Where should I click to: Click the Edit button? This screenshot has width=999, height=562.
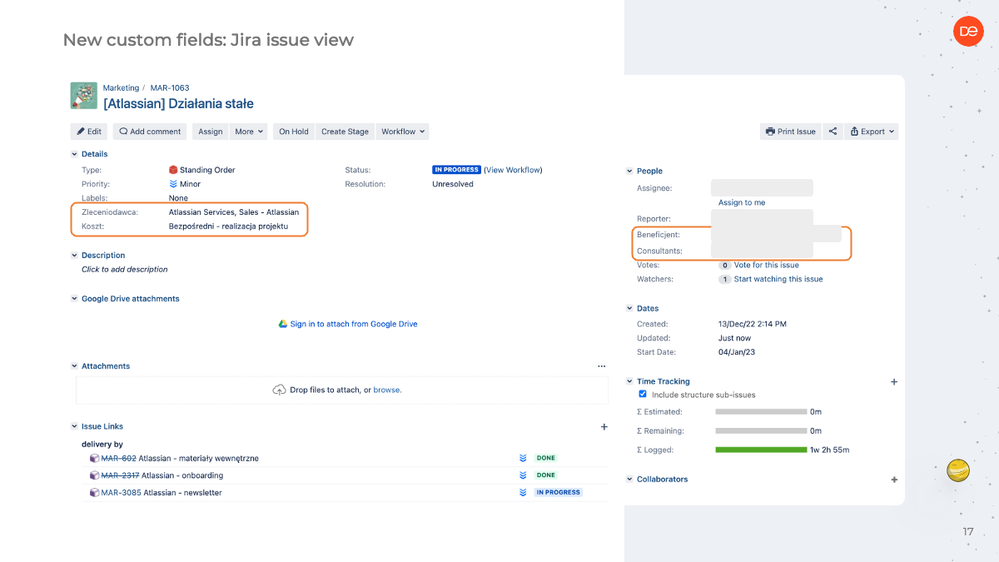click(89, 131)
